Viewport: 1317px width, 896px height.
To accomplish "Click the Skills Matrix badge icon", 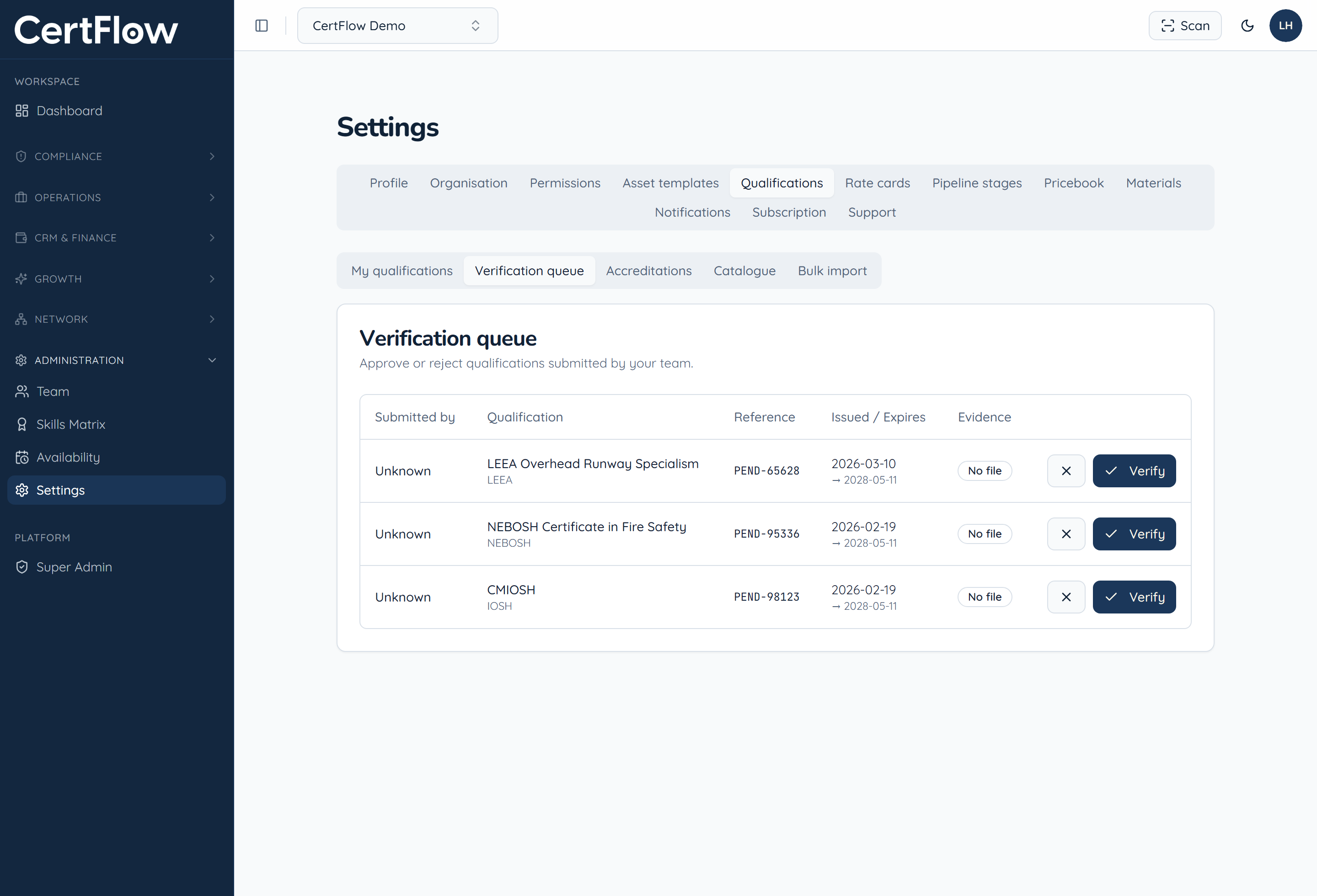I will tap(21, 424).
